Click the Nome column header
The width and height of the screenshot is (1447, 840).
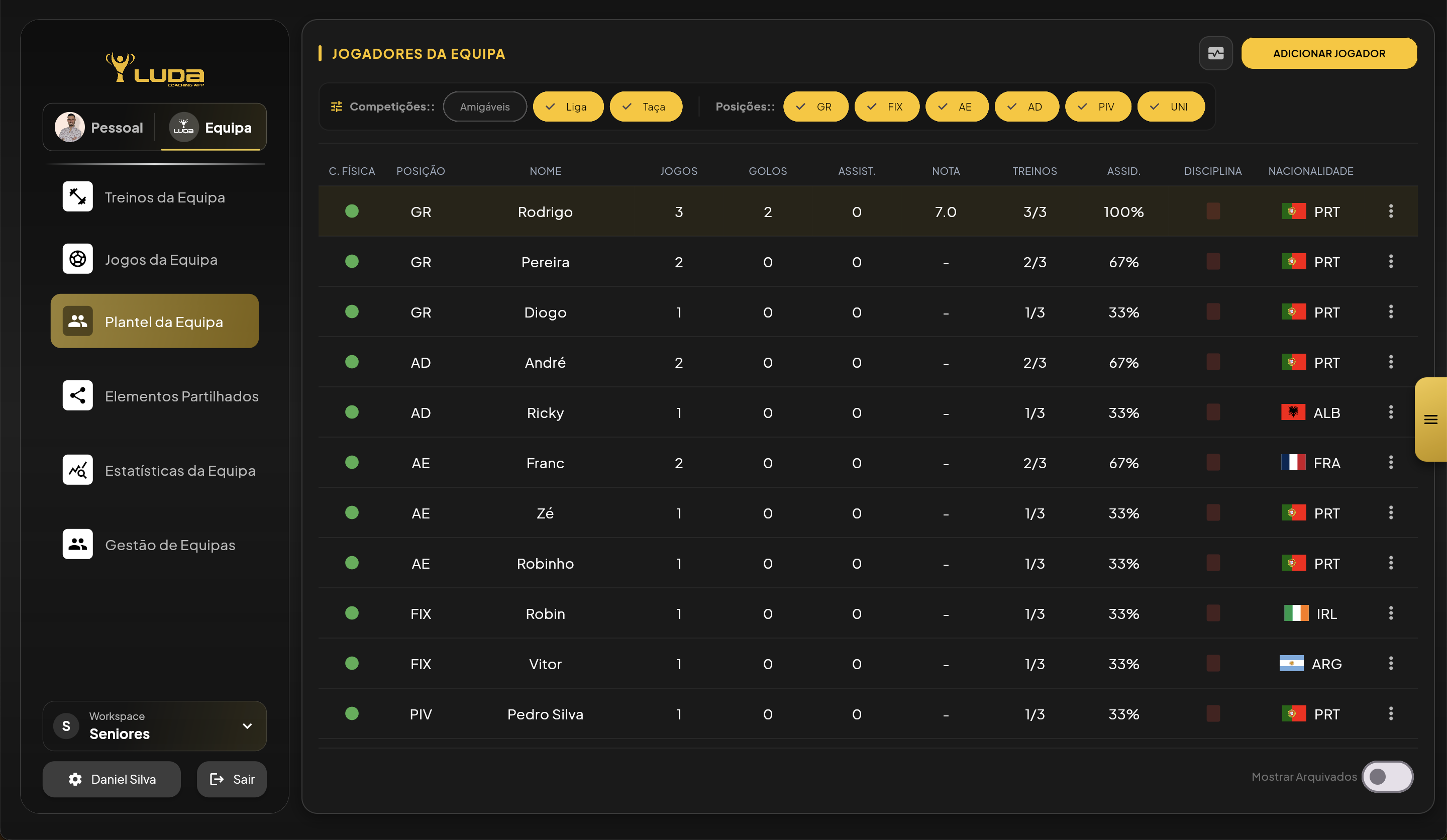[545, 171]
